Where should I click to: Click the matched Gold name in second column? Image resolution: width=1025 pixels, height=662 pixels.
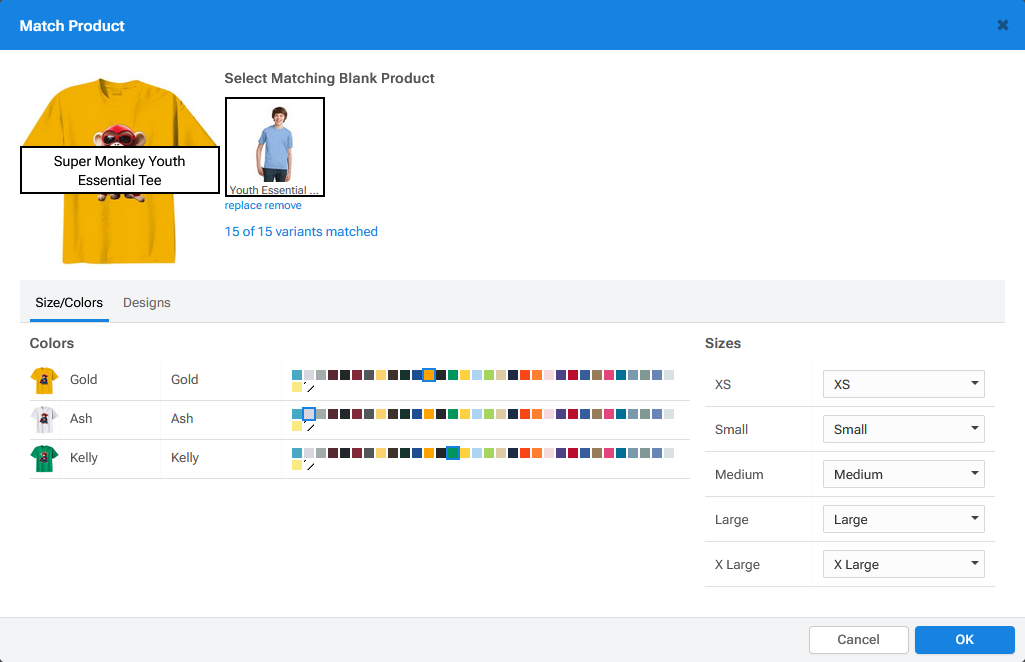coord(184,380)
